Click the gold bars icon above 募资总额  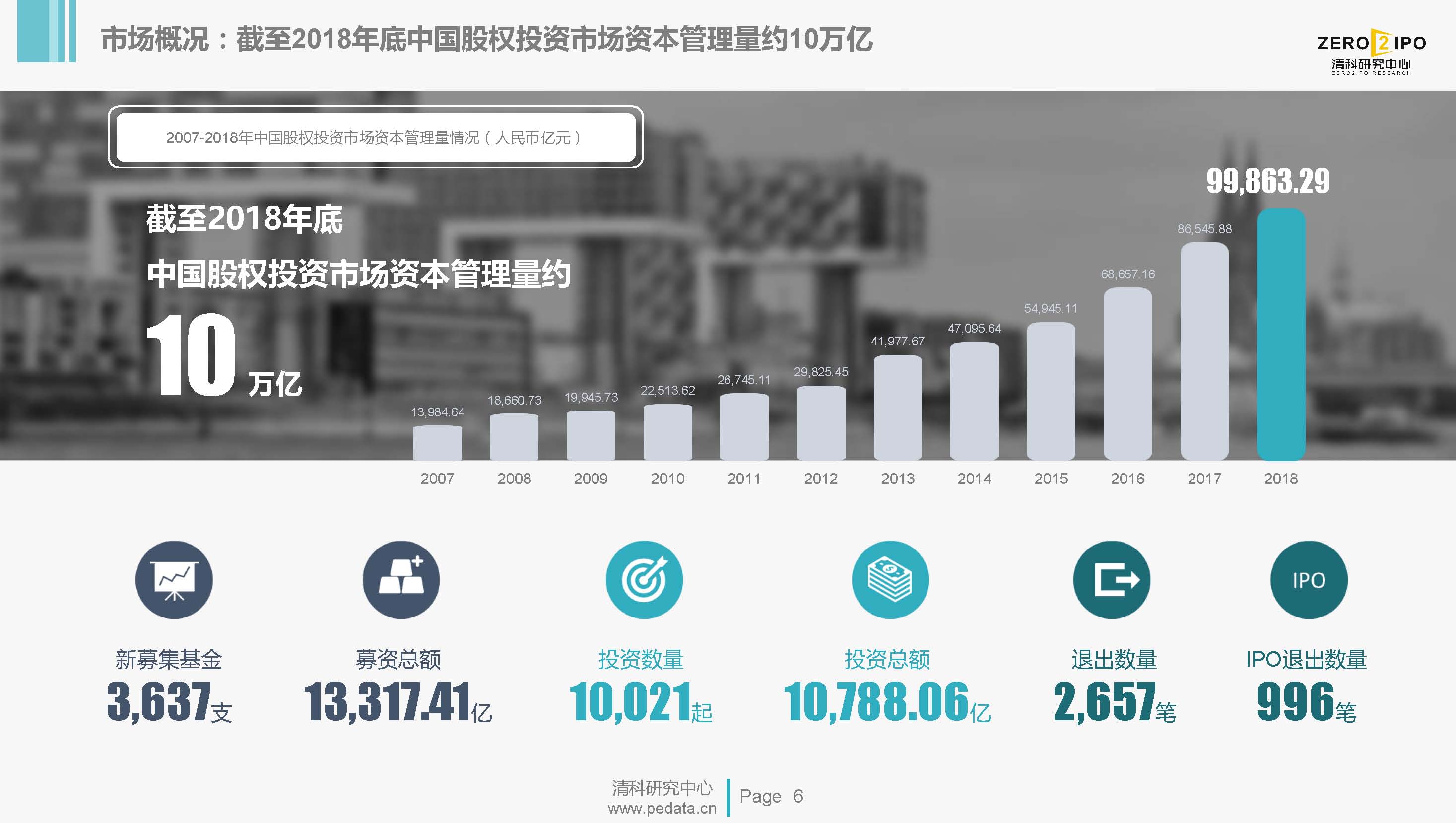[x=401, y=579]
